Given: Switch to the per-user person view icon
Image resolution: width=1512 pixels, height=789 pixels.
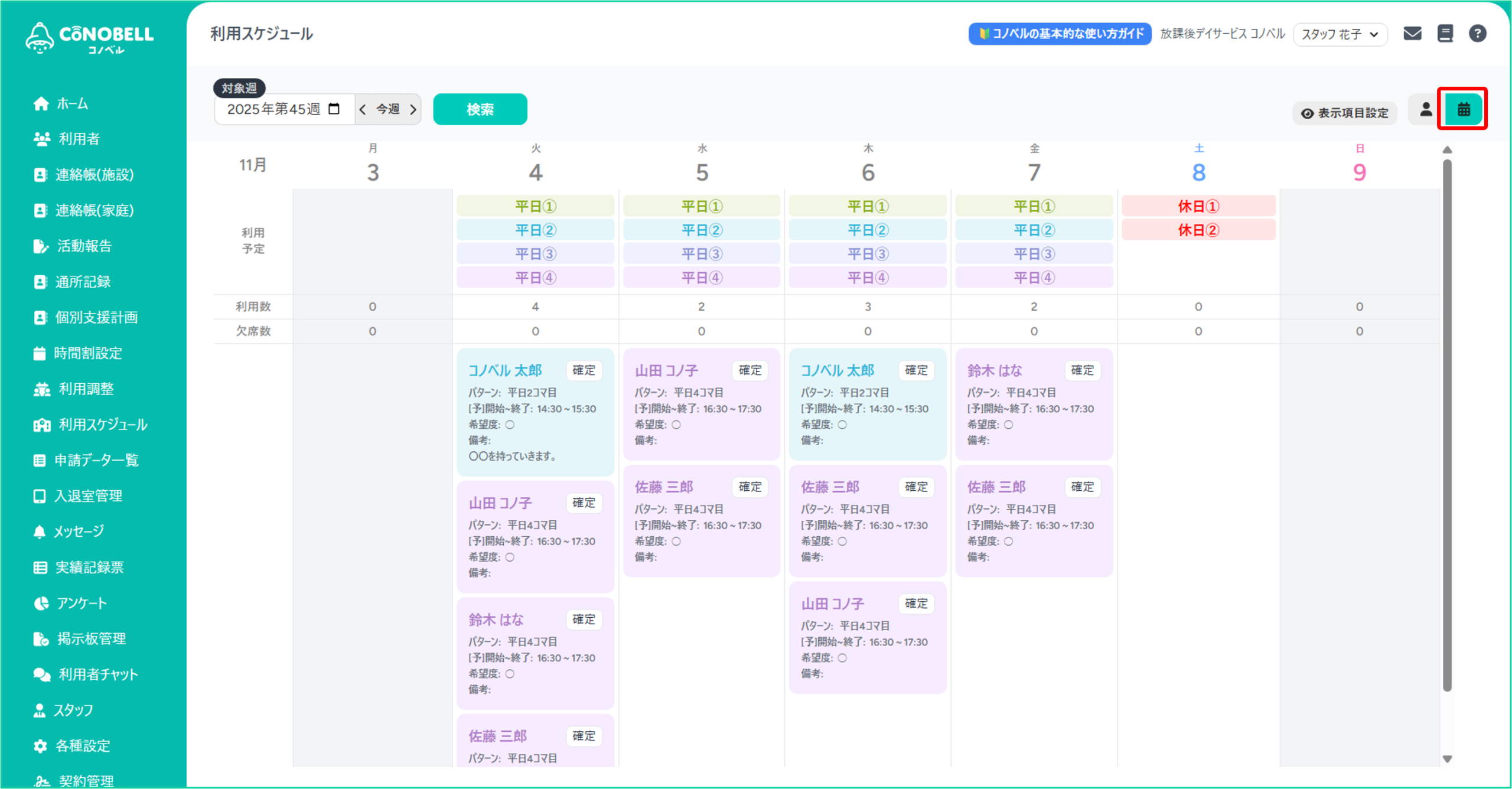Looking at the screenshot, I should click(x=1426, y=109).
